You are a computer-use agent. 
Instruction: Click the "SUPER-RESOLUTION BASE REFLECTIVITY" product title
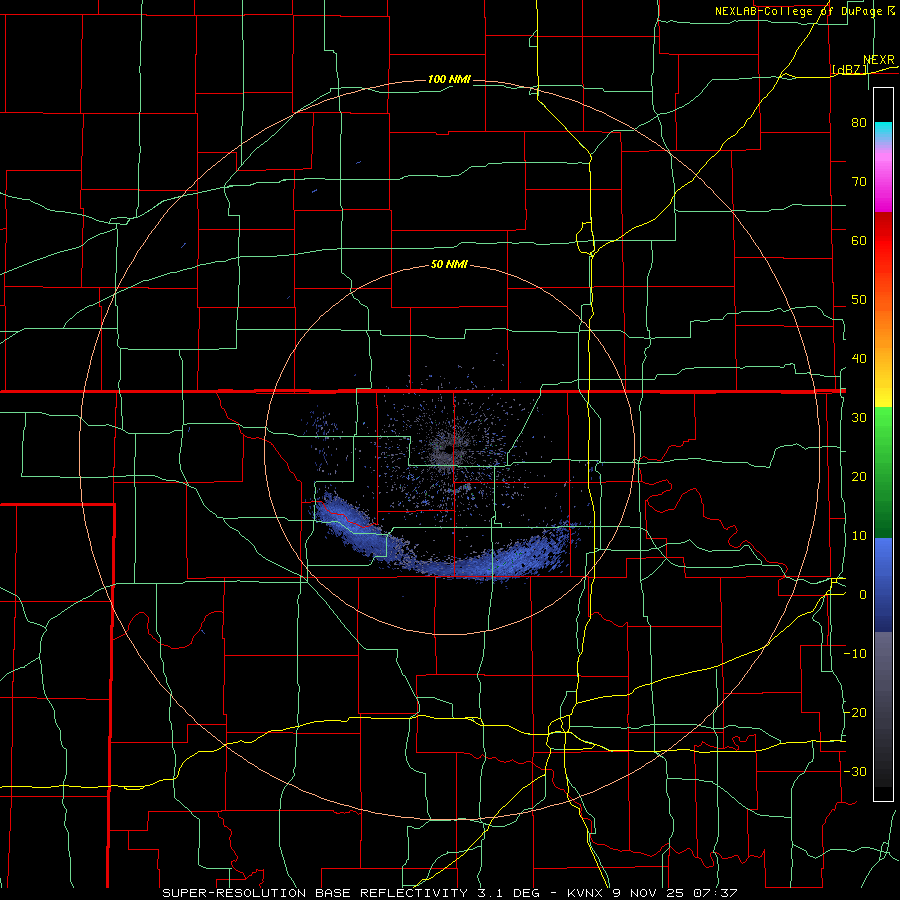point(315,893)
